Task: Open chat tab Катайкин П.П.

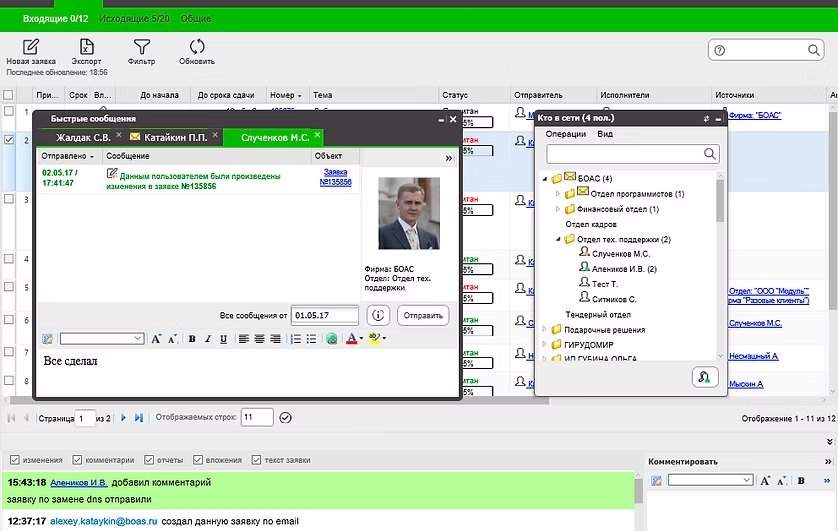Action: (x=175, y=138)
